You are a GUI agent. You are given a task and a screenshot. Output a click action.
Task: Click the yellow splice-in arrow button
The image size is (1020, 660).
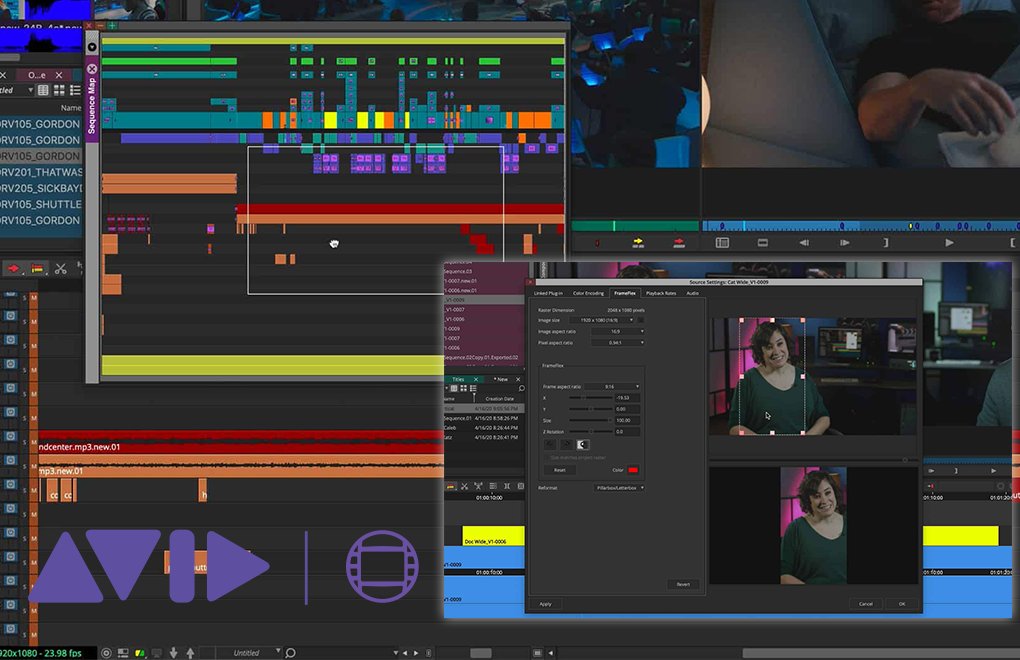click(638, 243)
